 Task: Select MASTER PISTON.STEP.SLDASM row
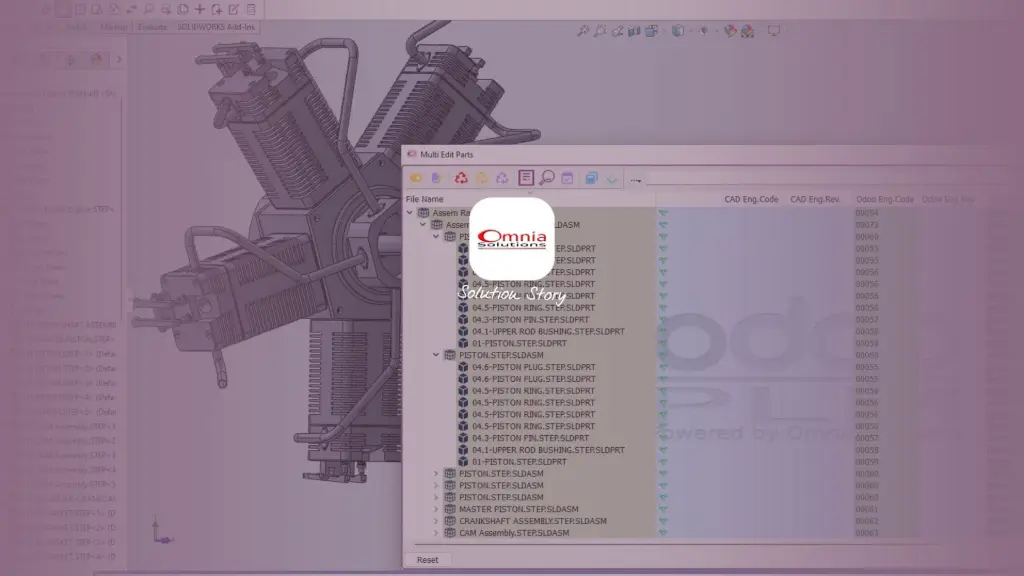point(519,509)
